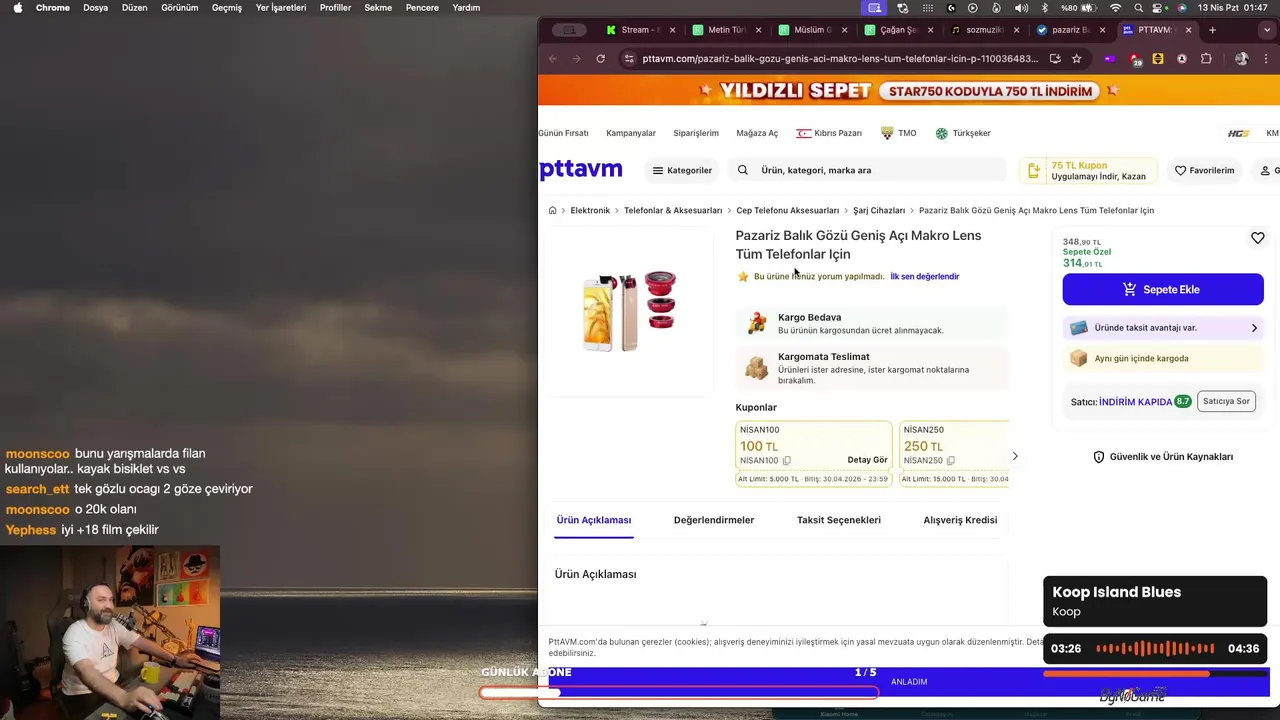Open the pazariz browser tab

point(1070,30)
